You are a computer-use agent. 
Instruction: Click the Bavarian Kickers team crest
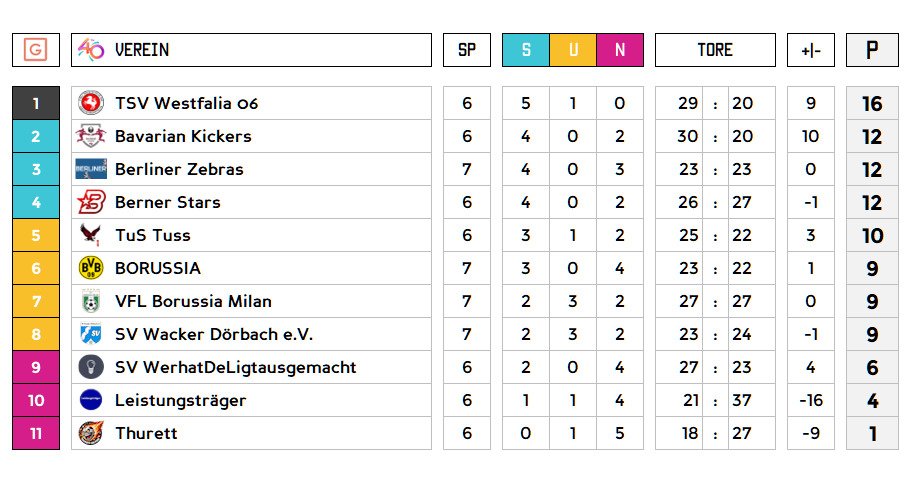(91, 136)
